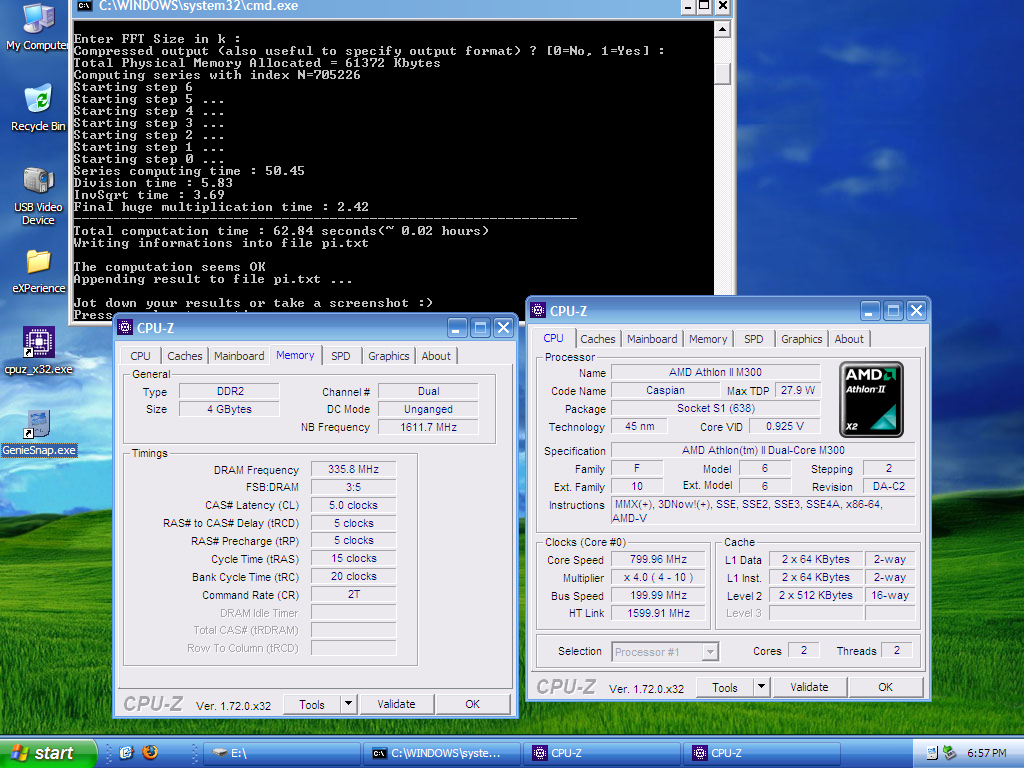
Task: Click Validate in left CPU-Z window
Action: [396, 704]
